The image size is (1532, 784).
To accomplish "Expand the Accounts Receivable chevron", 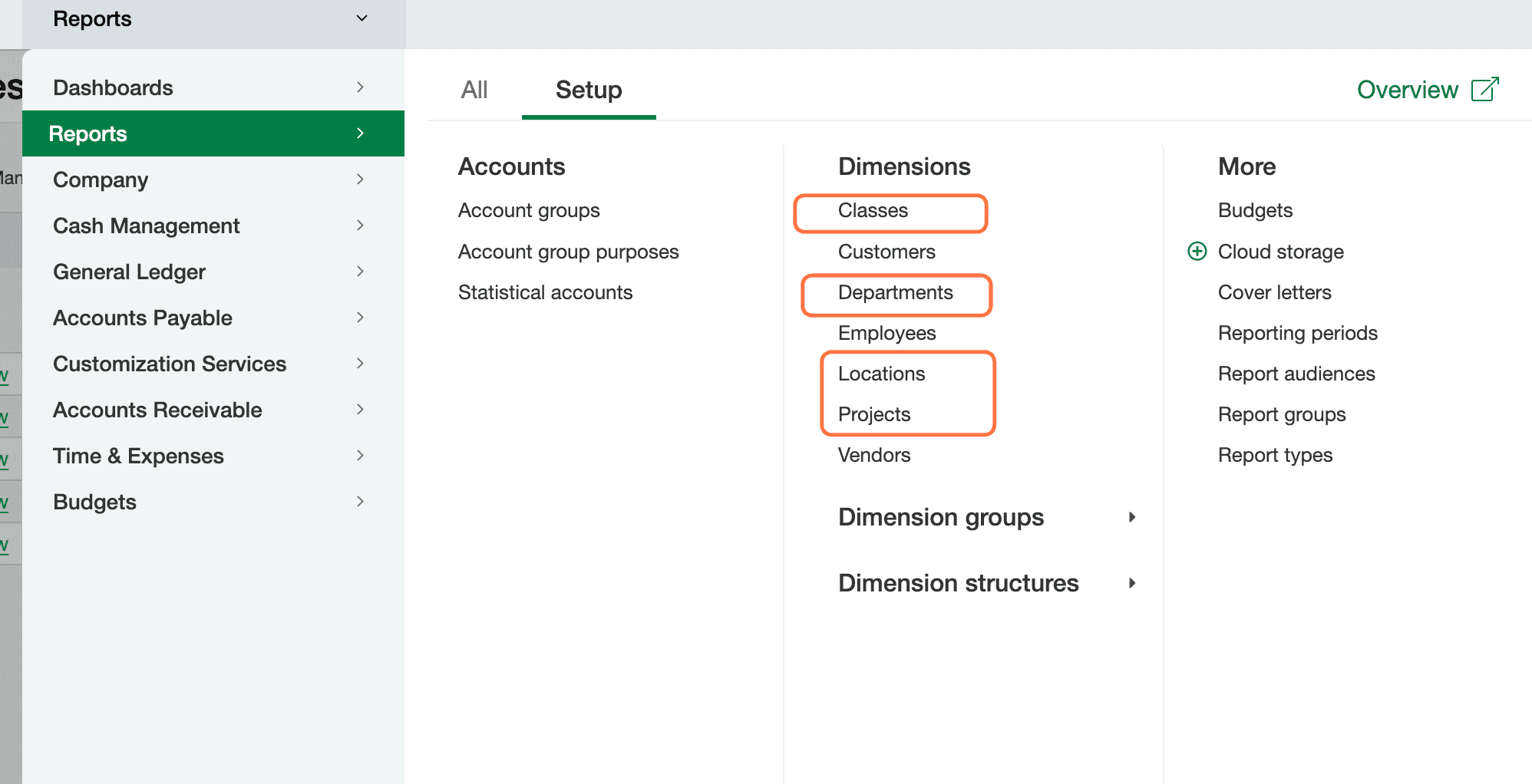I will pyautogui.click(x=360, y=410).
